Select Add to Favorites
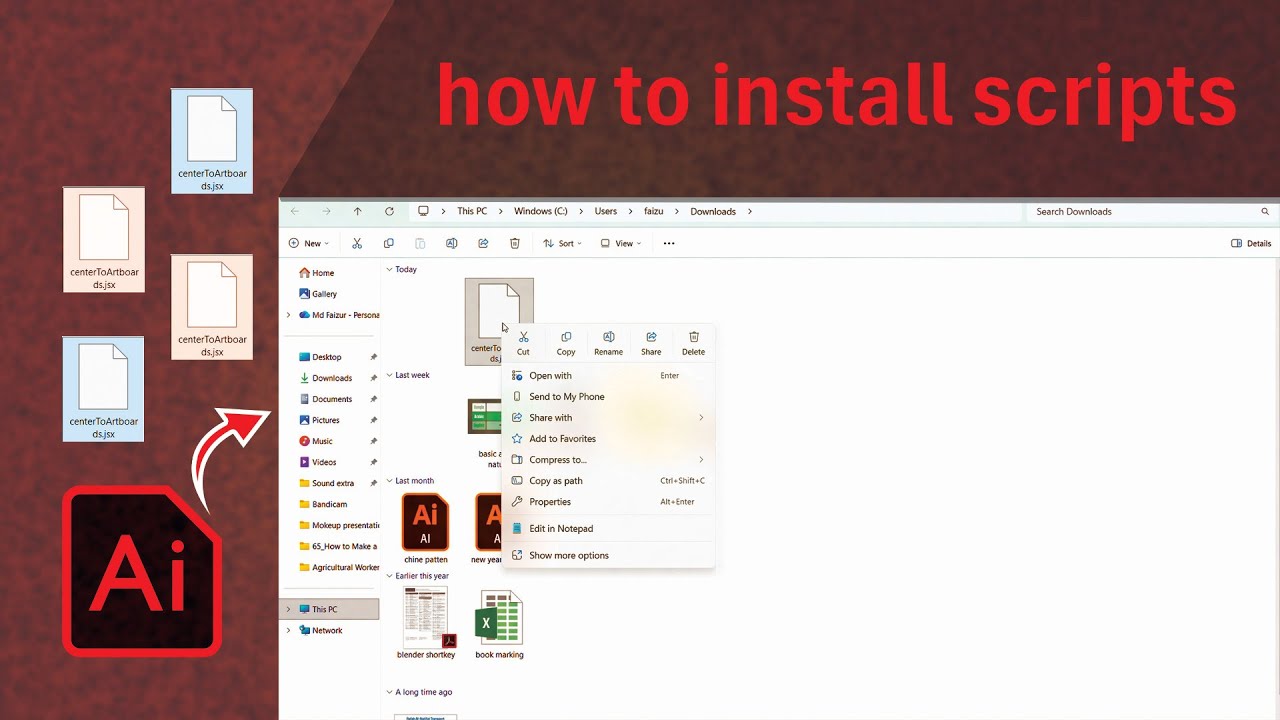Viewport: 1280px width, 720px height. click(x=608, y=439)
